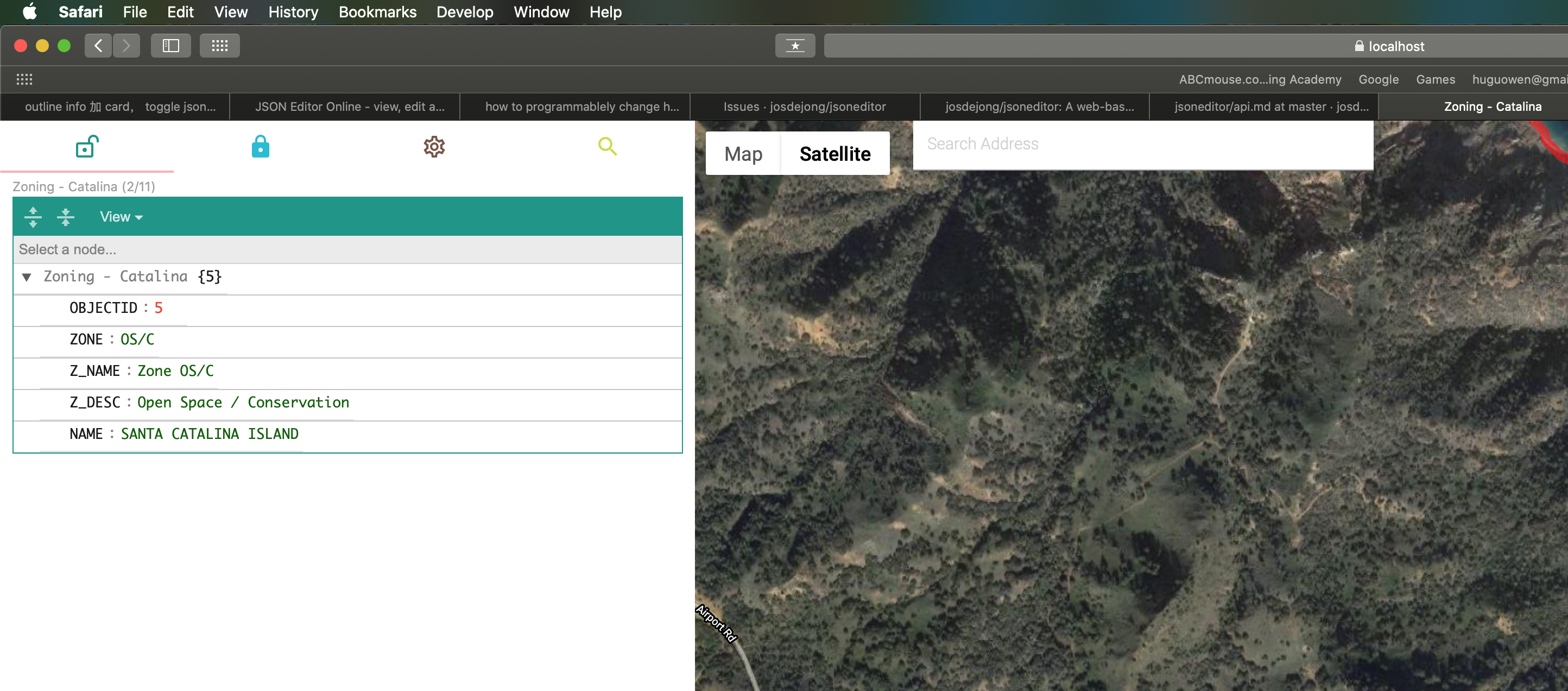Switch to jsoneditor/api.md tab
Viewport: 1568px width, 691px height.
[x=1263, y=106]
